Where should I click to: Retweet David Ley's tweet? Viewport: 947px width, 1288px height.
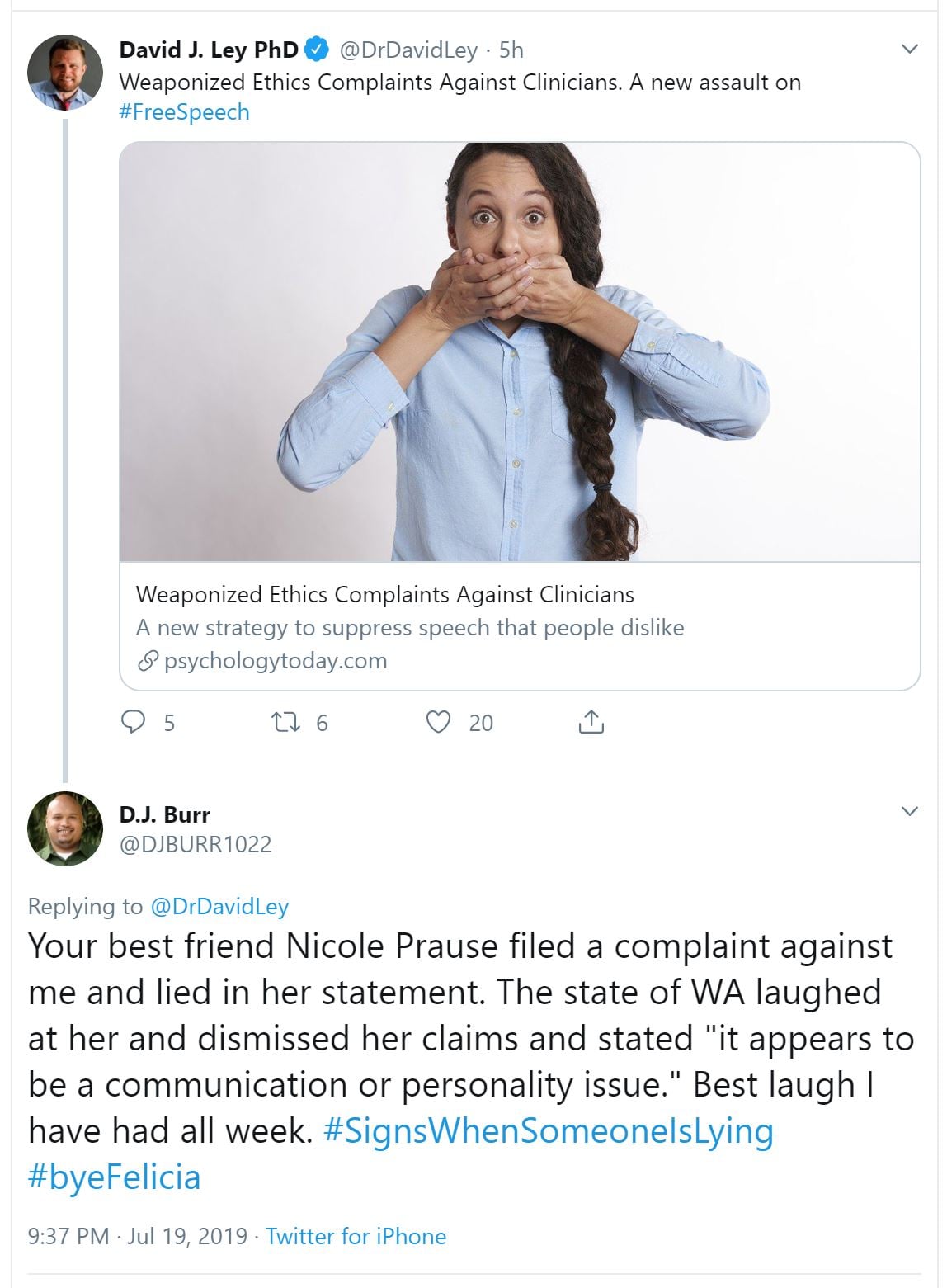click(285, 723)
